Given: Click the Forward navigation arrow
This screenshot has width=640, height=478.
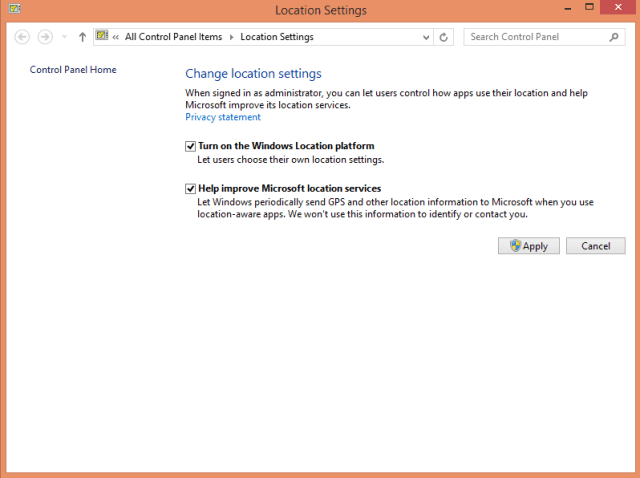Looking at the screenshot, I should [45, 37].
